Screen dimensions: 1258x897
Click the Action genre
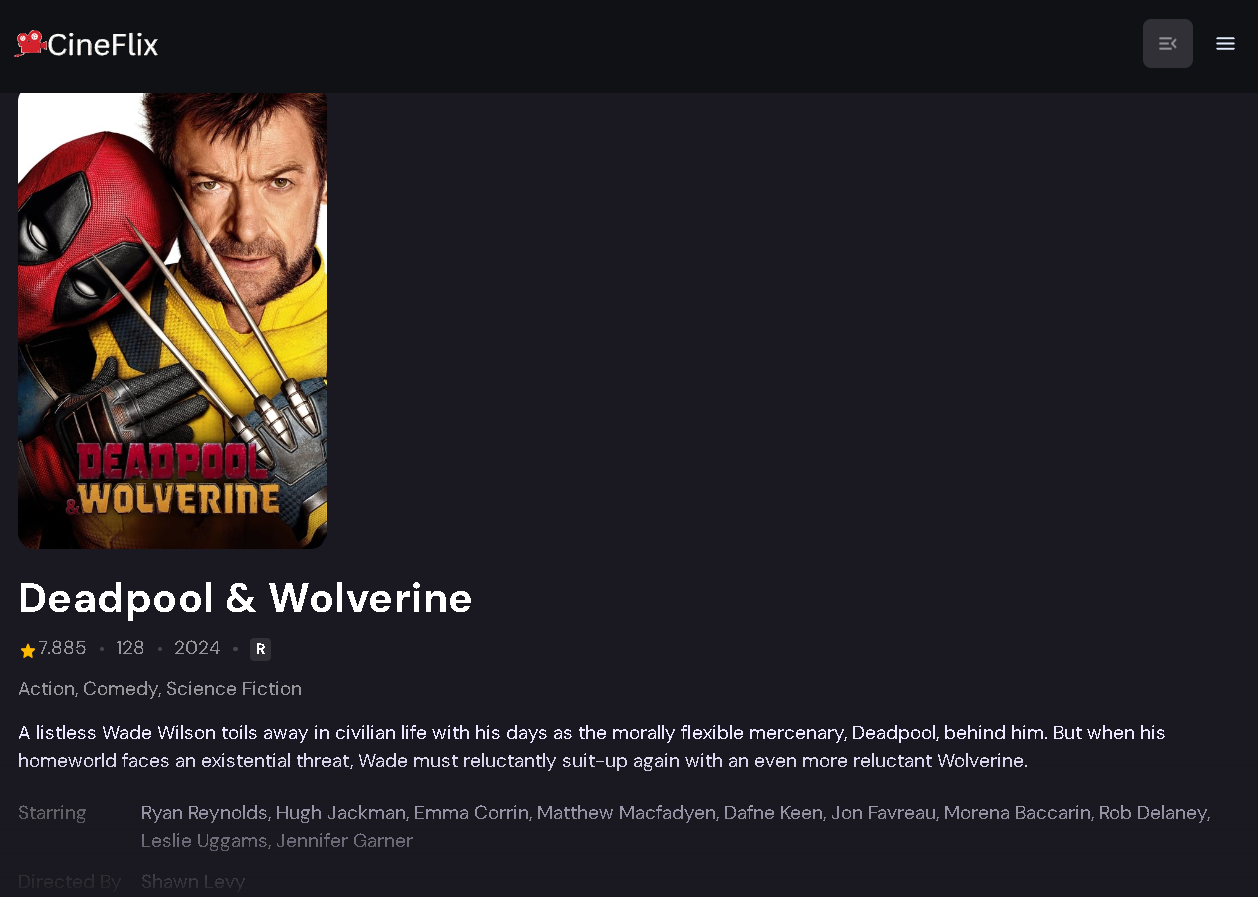tap(46, 689)
